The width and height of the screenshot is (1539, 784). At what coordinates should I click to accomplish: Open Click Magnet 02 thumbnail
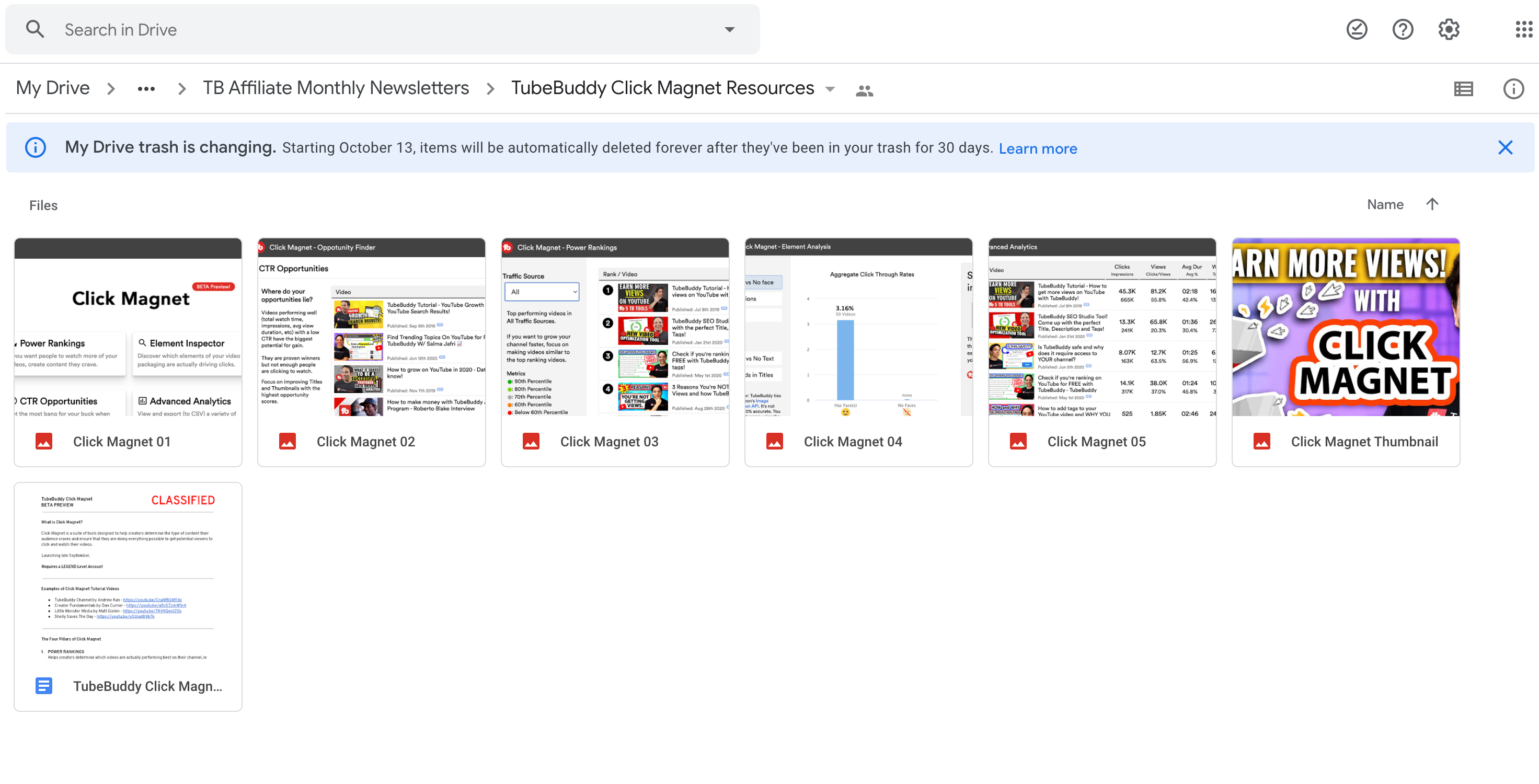click(x=372, y=327)
